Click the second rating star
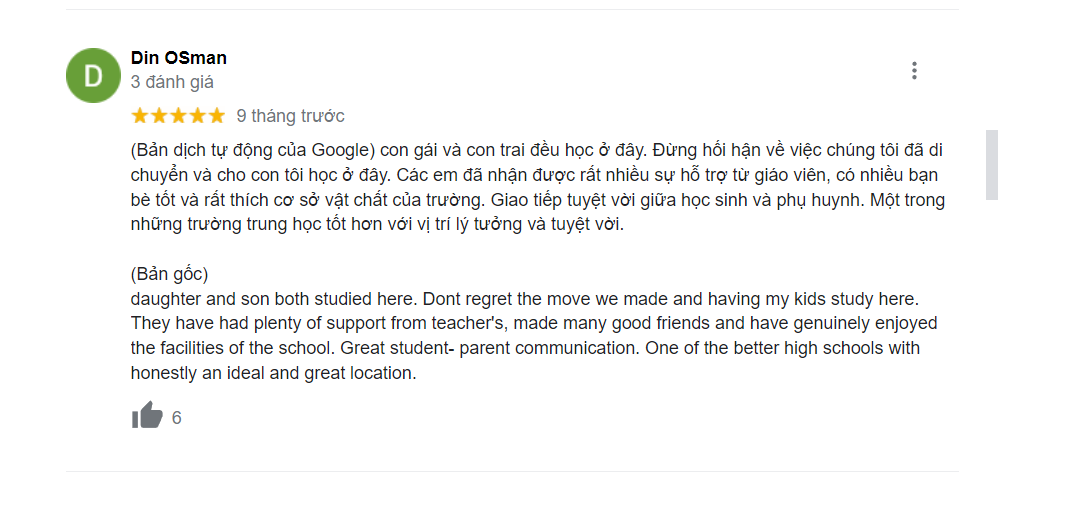The image size is (1067, 514). [x=159, y=116]
